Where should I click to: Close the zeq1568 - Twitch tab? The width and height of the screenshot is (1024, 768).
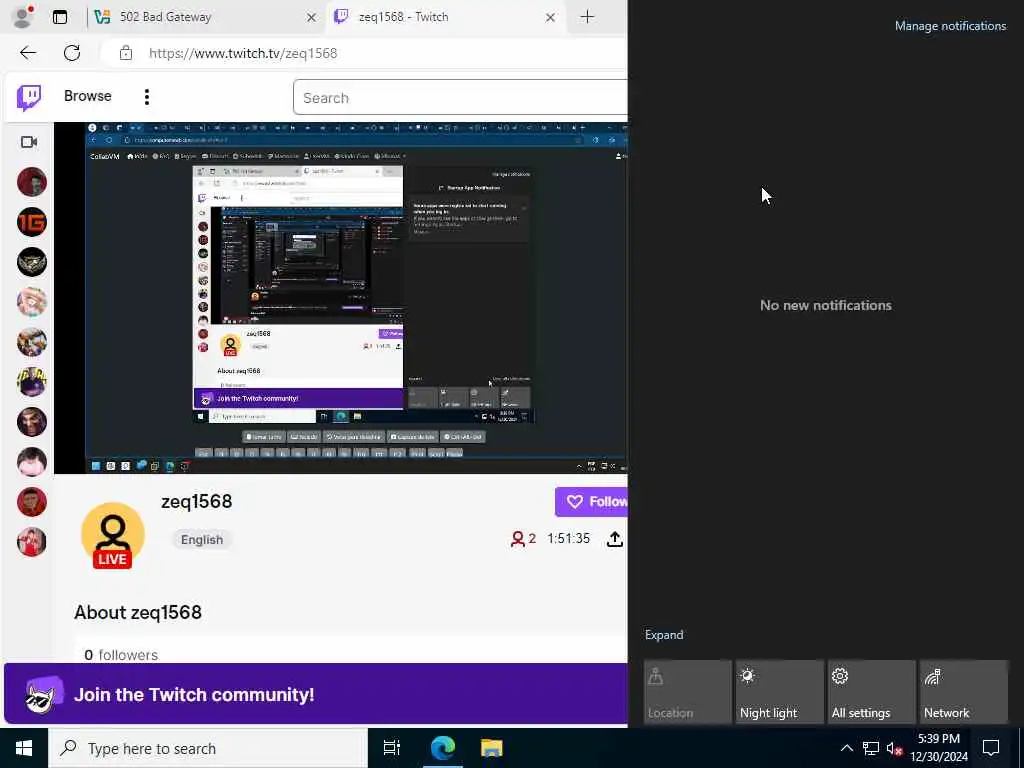551,18
